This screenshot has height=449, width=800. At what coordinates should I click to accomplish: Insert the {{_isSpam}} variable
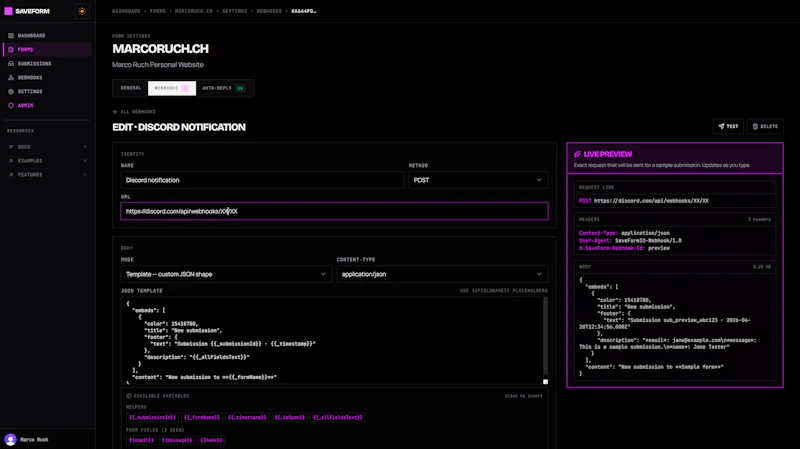289,417
